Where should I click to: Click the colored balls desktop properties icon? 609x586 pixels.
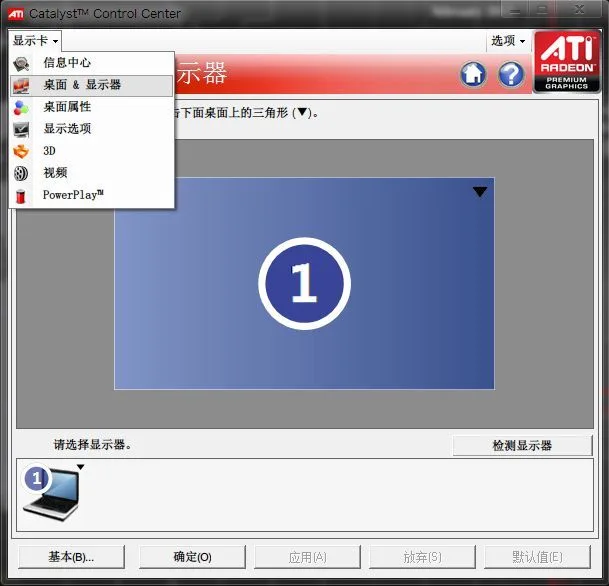(21, 108)
